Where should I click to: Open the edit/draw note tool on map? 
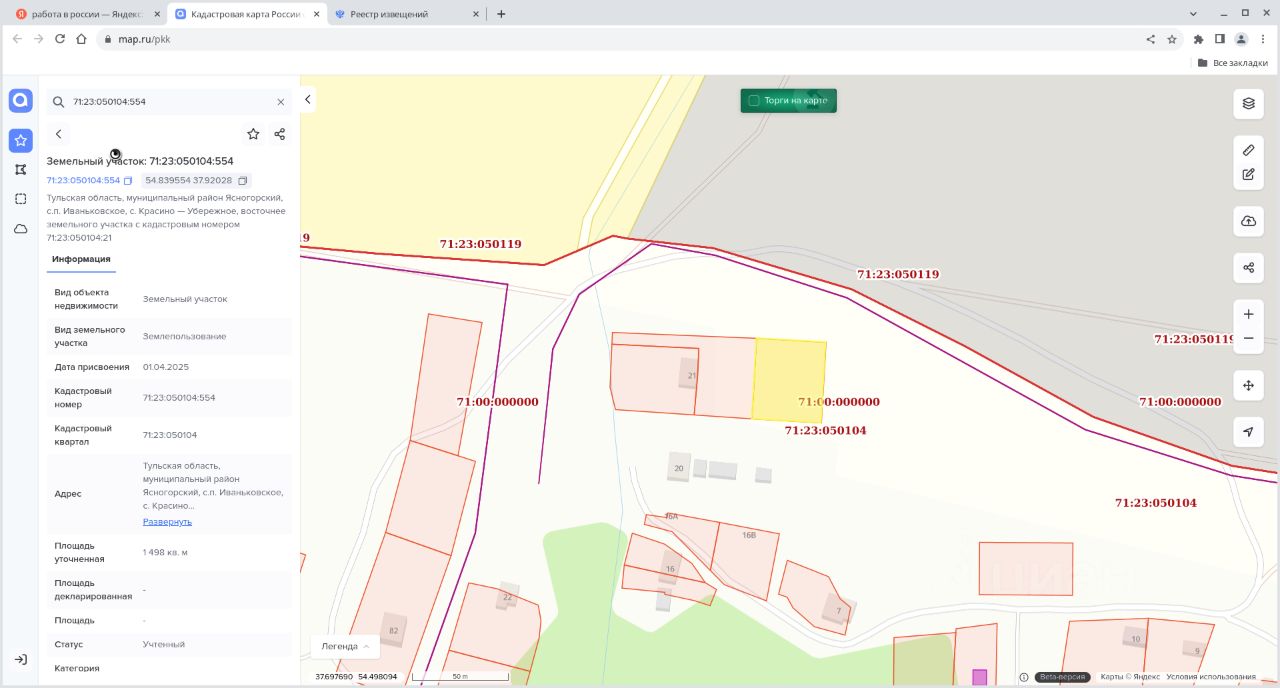coord(1248,174)
